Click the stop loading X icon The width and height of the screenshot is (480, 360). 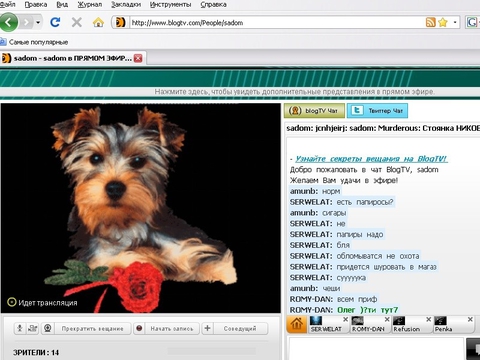pyautogui.click(x=77, y=22)
